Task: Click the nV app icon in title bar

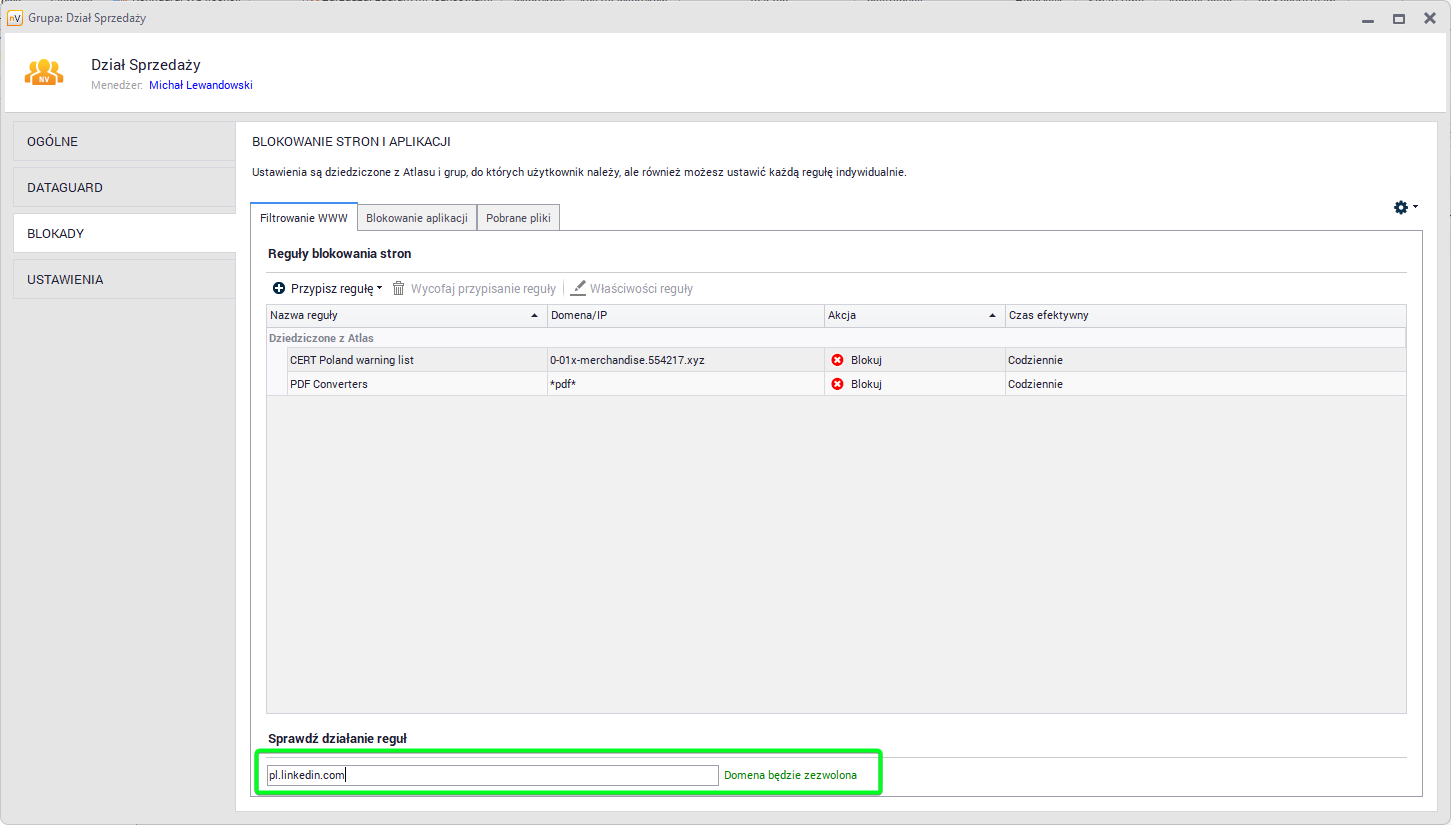Action: coord(15,18)
